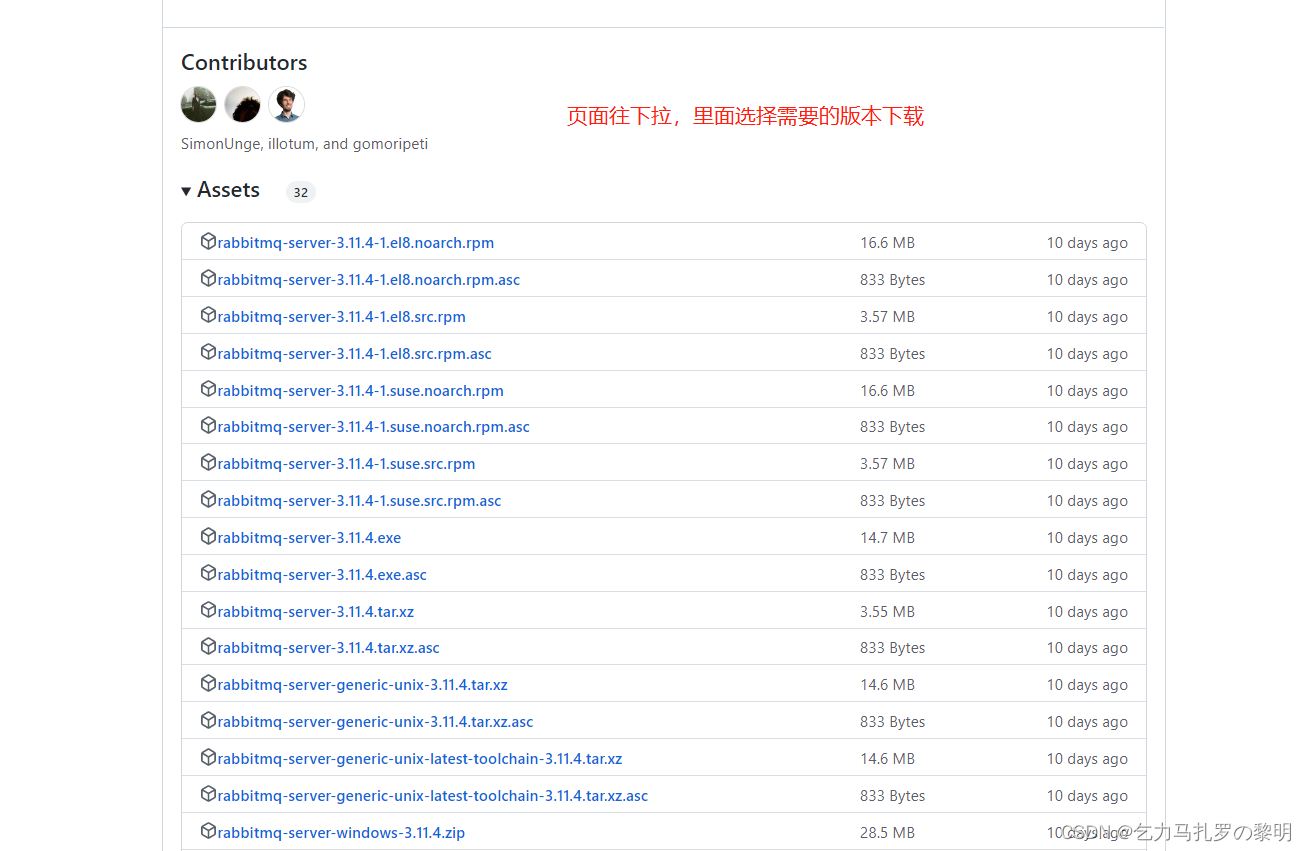Image resolution: width=1307 pixels, height=851 pixels.
Task: Click 'SimonUnge, illotum, and gomoripeti' text
Action: 304,144
